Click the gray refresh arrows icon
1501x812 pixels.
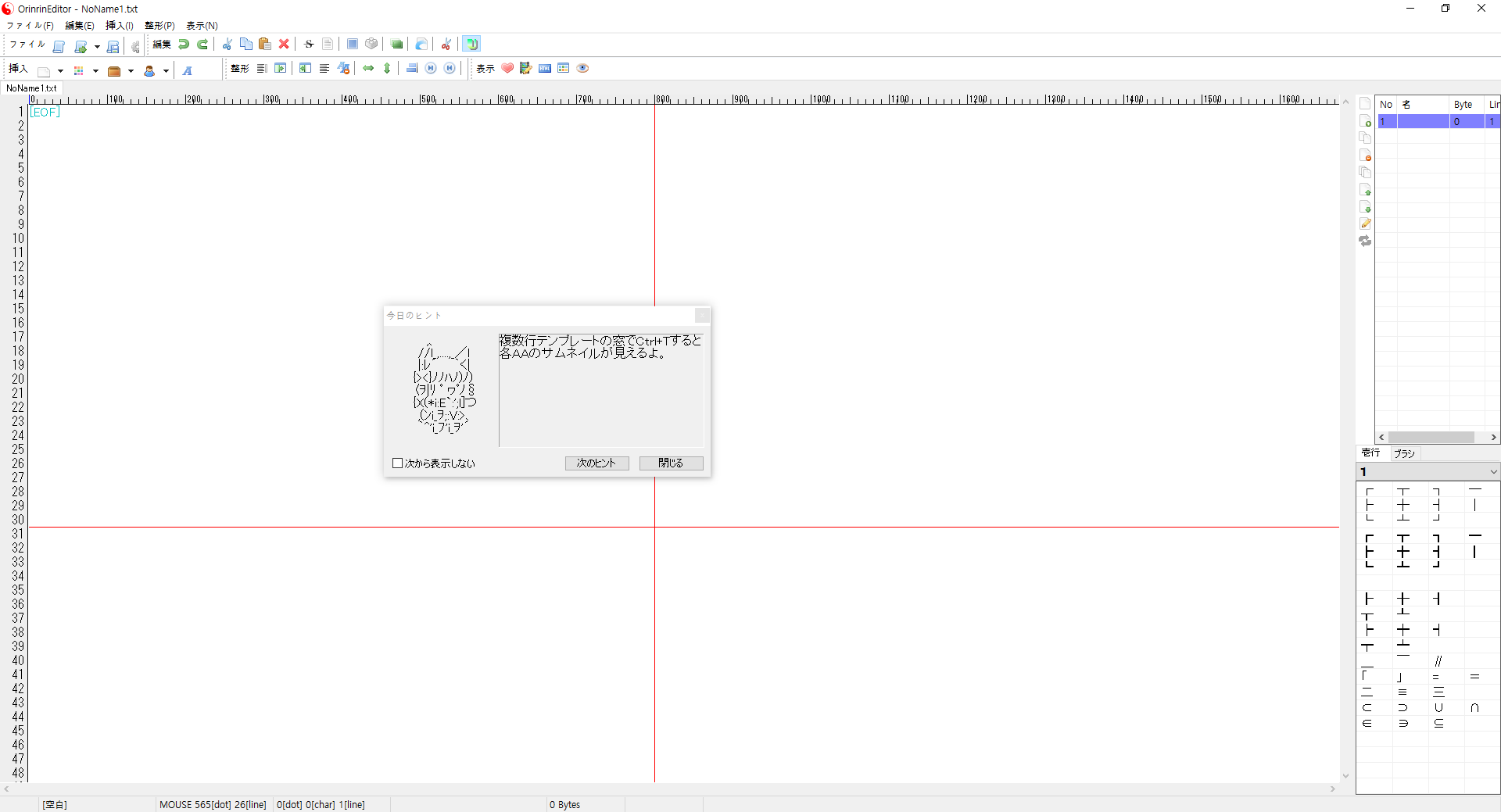click(x=1365, y=241)
